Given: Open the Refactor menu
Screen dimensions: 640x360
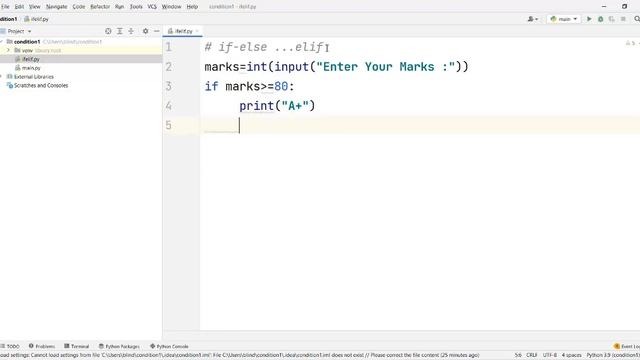Looking at the screenshot, I should click(x=100, y=7).
